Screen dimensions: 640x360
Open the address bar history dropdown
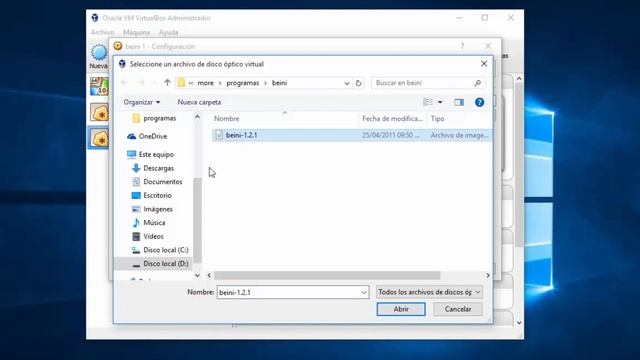point(347,83)
